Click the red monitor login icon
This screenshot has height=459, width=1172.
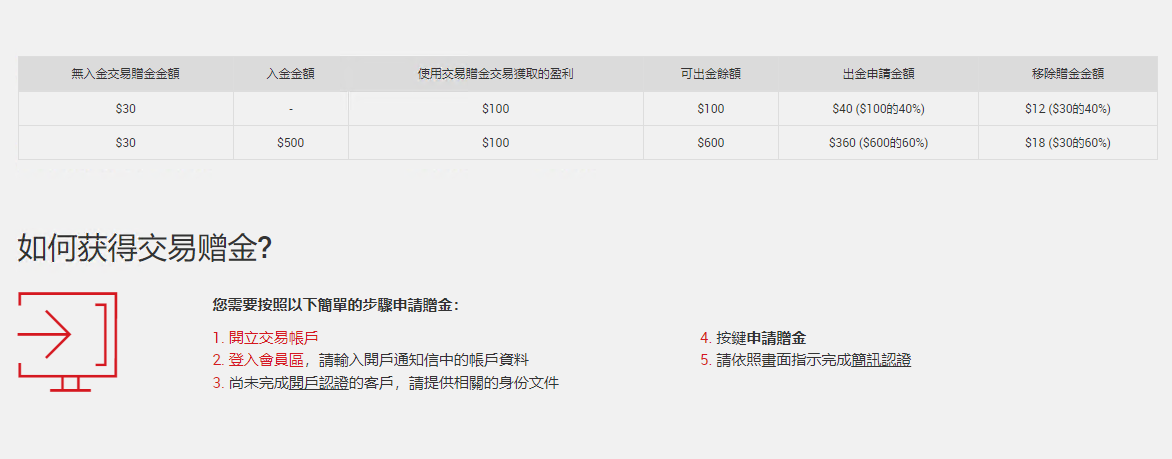point(67,342)
